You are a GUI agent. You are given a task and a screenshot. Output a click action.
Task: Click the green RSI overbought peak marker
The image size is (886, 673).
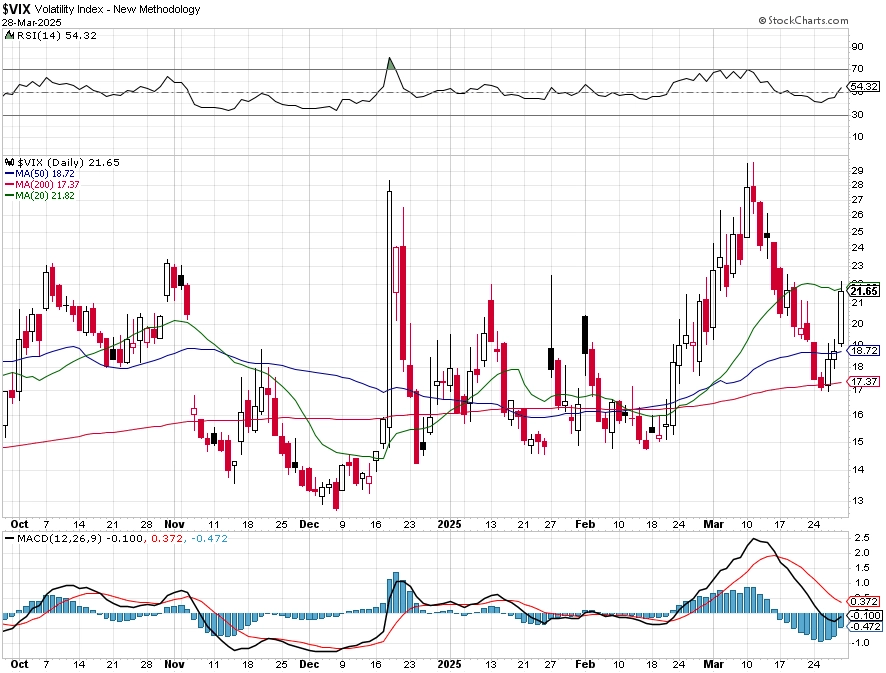pos(390,63)
